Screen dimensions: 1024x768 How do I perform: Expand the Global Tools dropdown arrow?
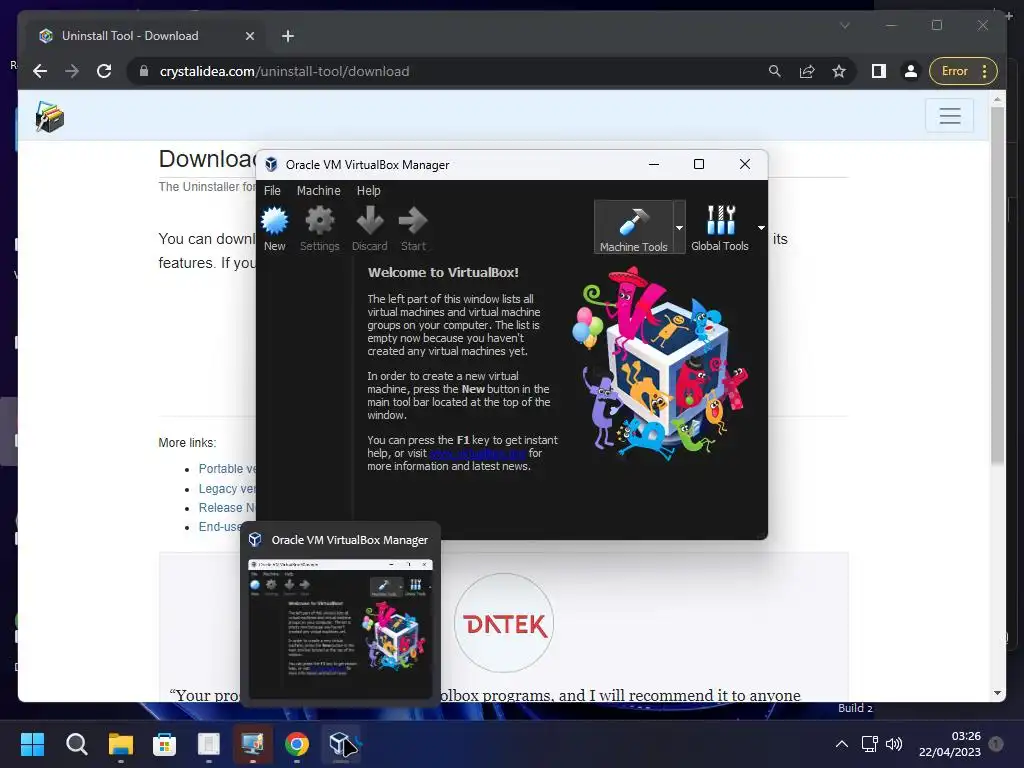pos(761,227)
